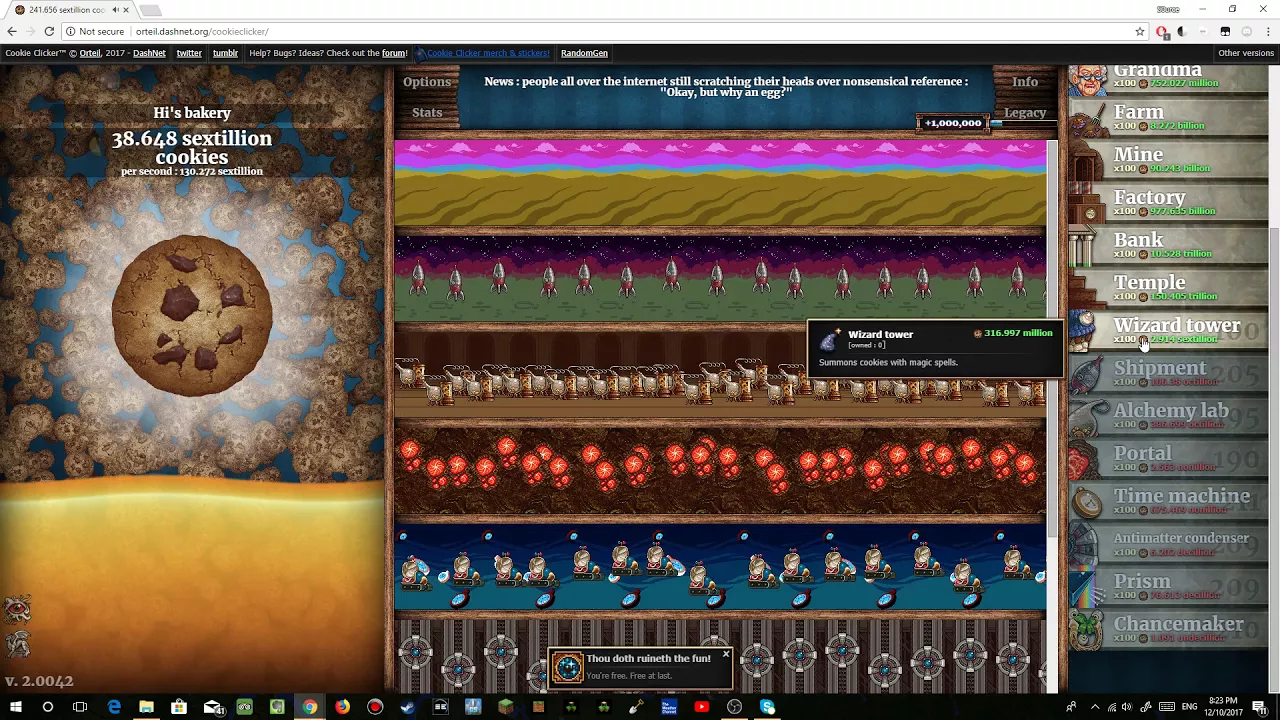The image size is (1280, 720).
Task: Open the Minecraft grass block taskbar icon
Action: pyautogui.click(x=506, y=707)
